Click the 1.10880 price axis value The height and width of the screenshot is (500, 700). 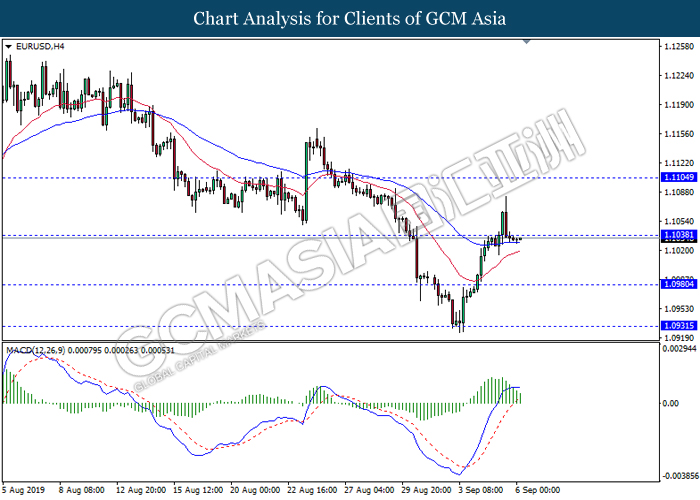679,192
